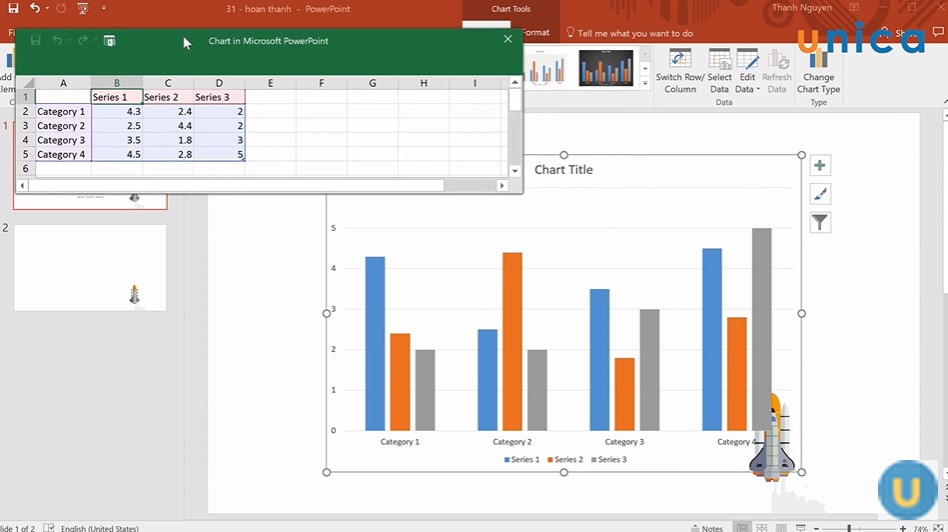Screen dimensions: 948x532
Task: Expand the chart styles gallery
Action: [x=645, y=83]
